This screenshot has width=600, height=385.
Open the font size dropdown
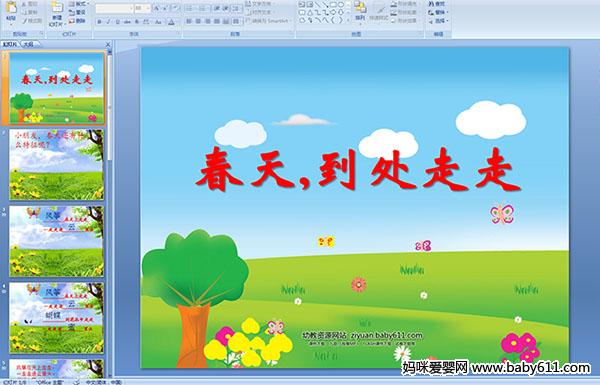(x=148, y=8)
